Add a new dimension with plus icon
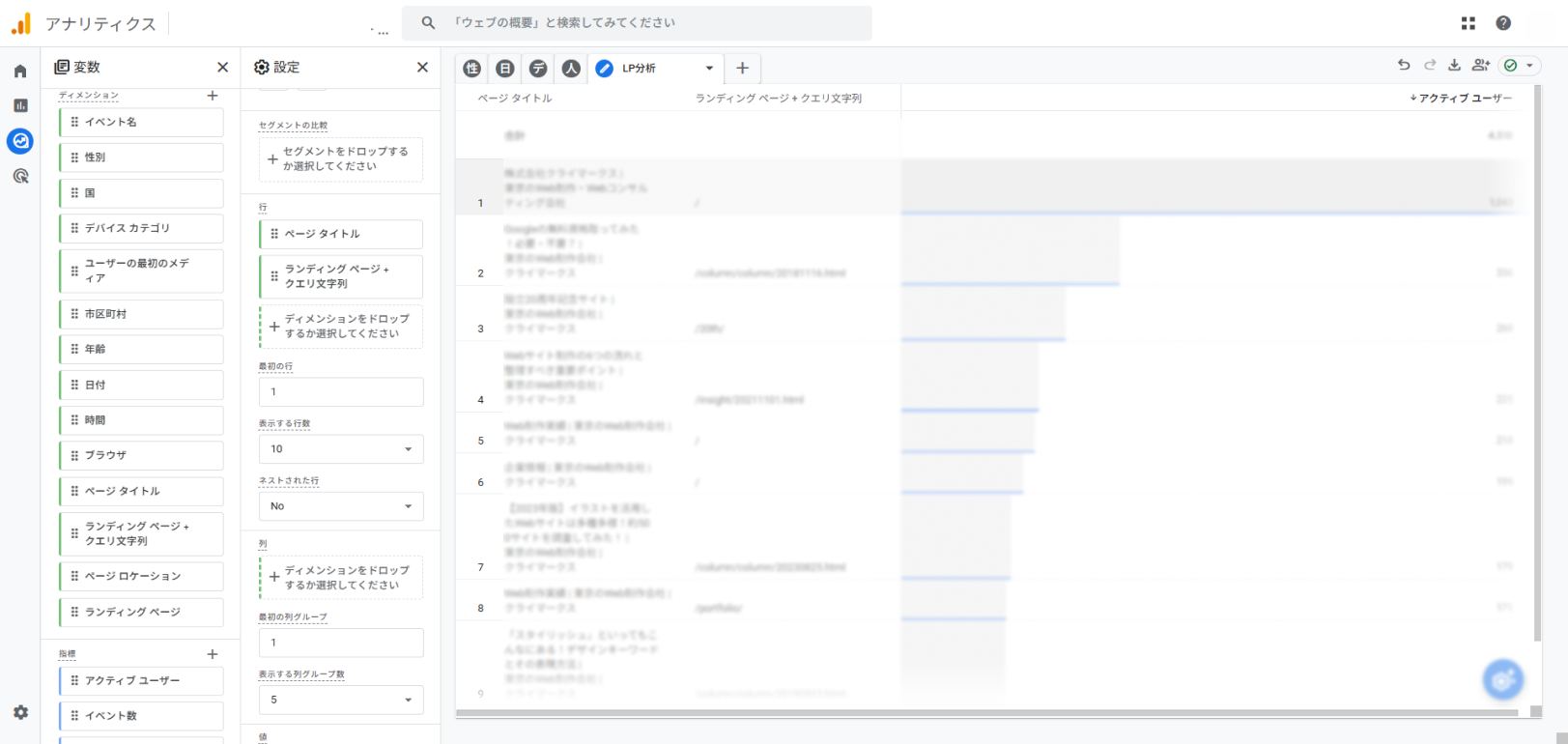Image resolution: width=1568 pixels, height=744 pixels. pyautogui.click(x=213, y=96)
